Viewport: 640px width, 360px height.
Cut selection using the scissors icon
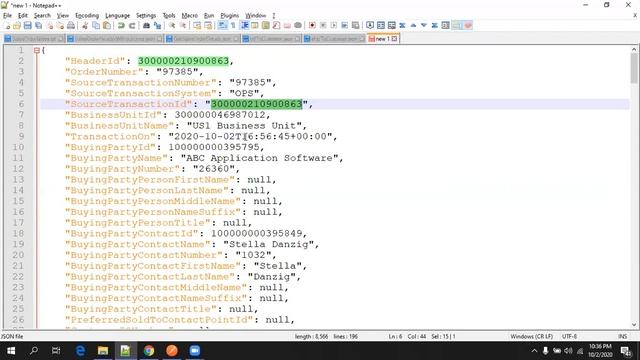point(85,25)
